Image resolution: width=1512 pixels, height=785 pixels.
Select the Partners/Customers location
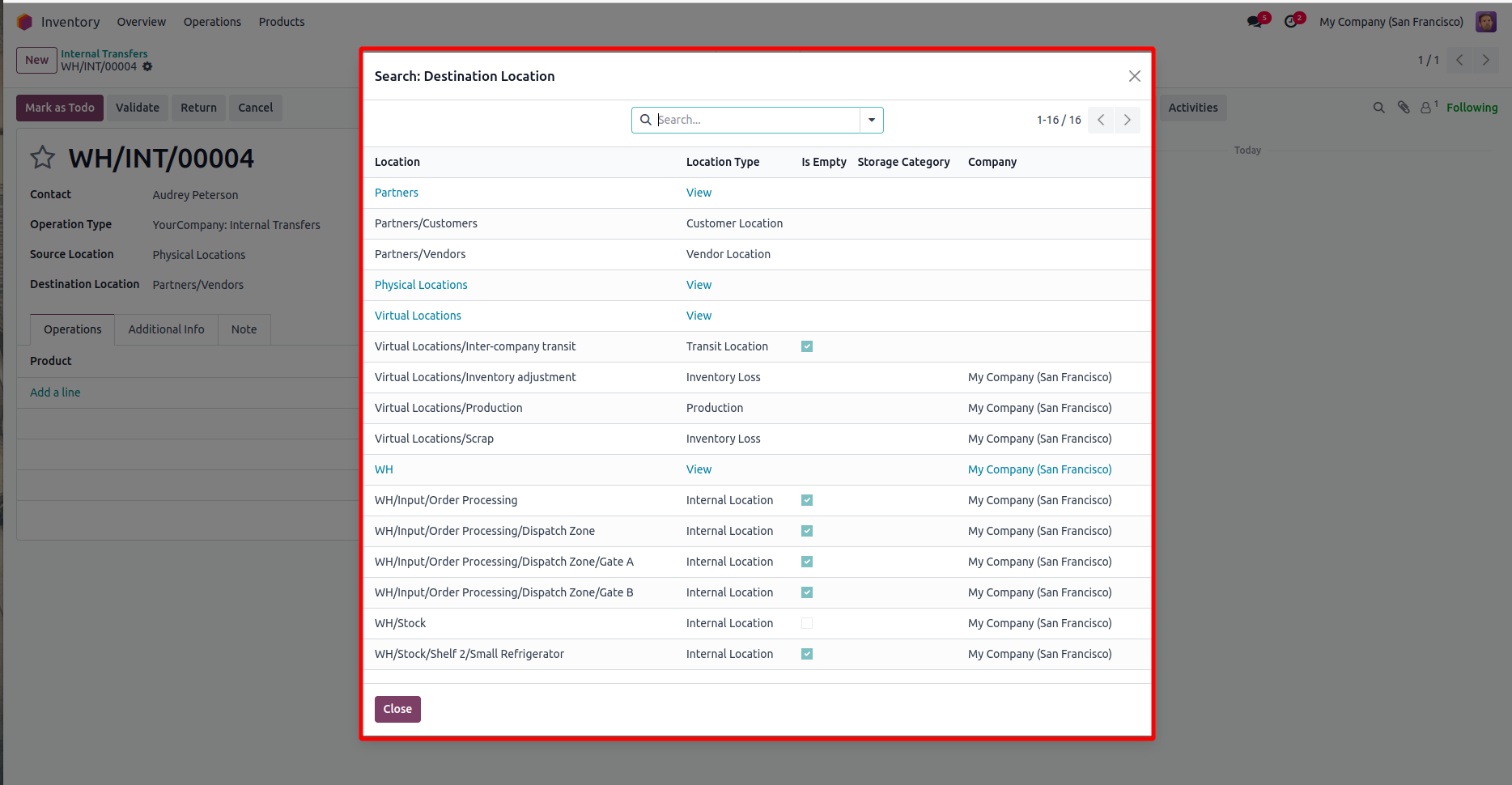tap(757, 223)
